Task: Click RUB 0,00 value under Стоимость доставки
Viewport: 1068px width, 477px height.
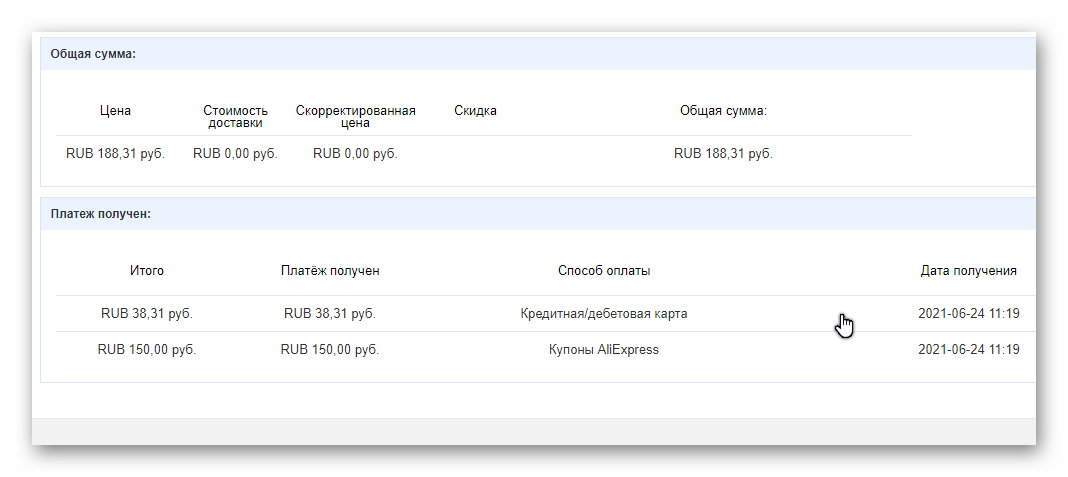Action: (235, 154)
